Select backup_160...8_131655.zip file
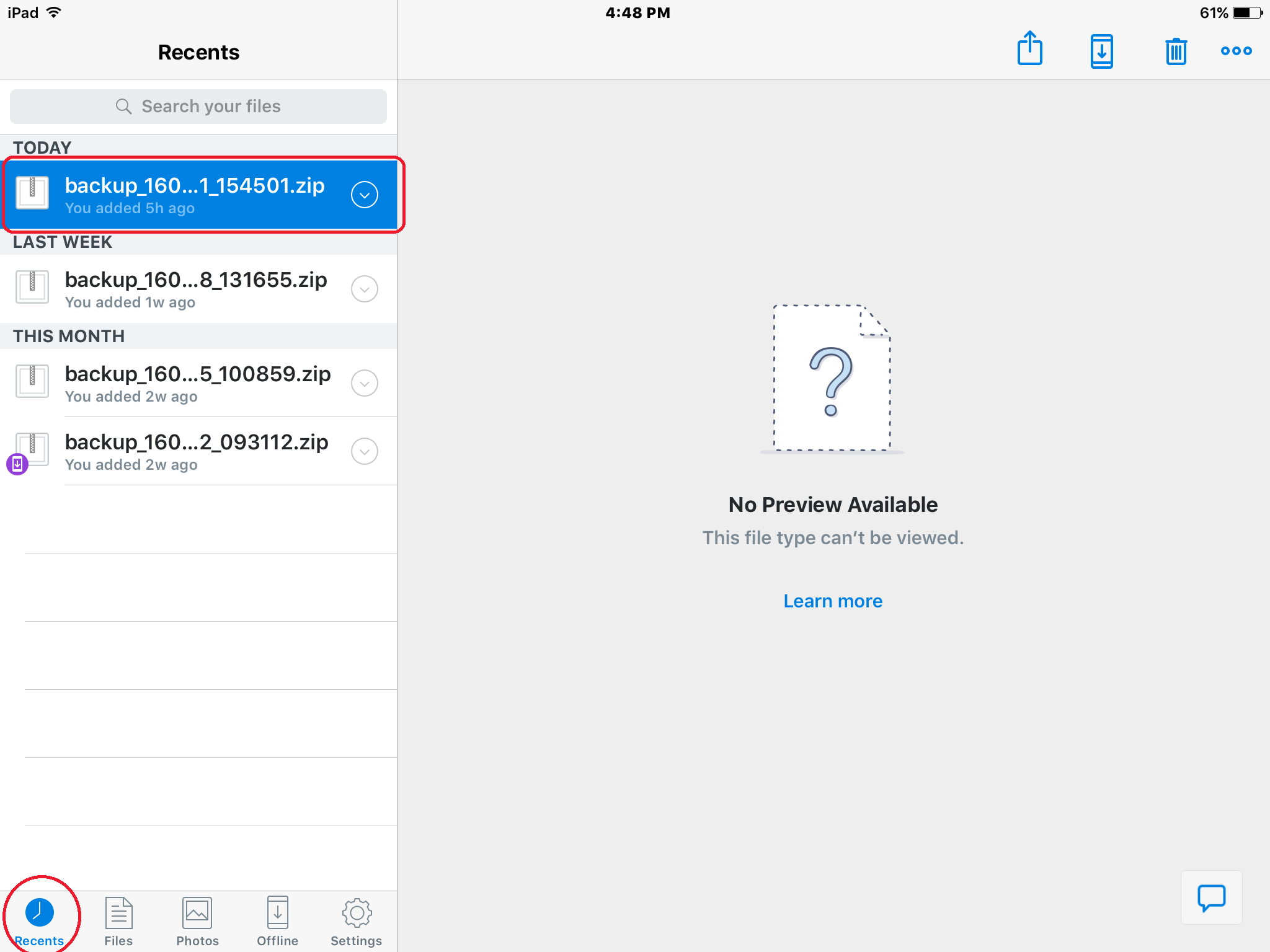 click(x=196, y=289)
